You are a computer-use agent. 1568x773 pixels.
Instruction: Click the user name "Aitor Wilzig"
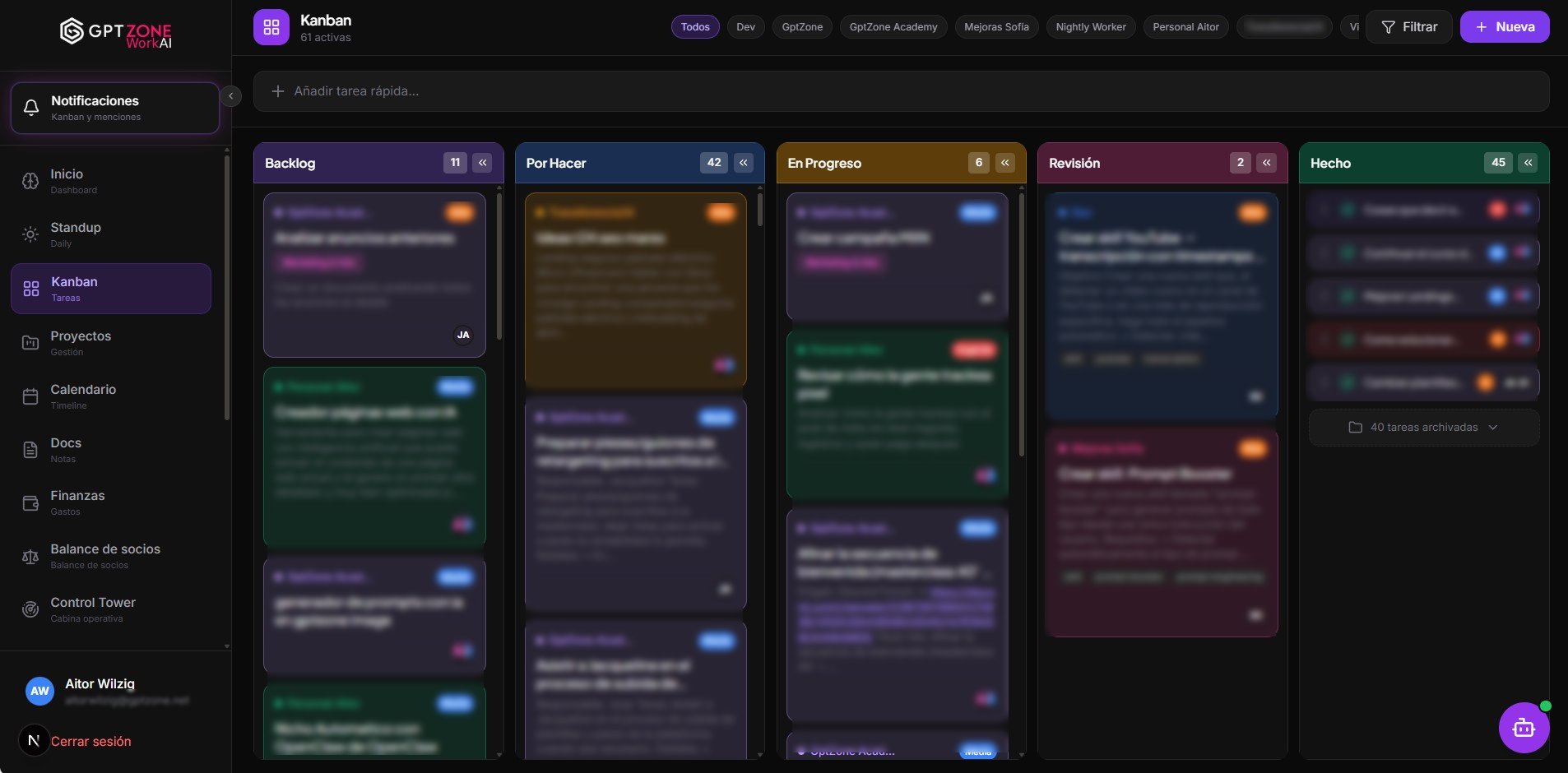(x=100, y=684)
